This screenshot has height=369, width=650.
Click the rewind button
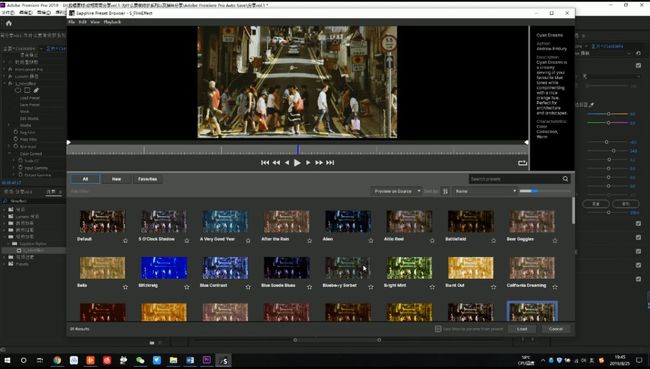tap(276, 163)
